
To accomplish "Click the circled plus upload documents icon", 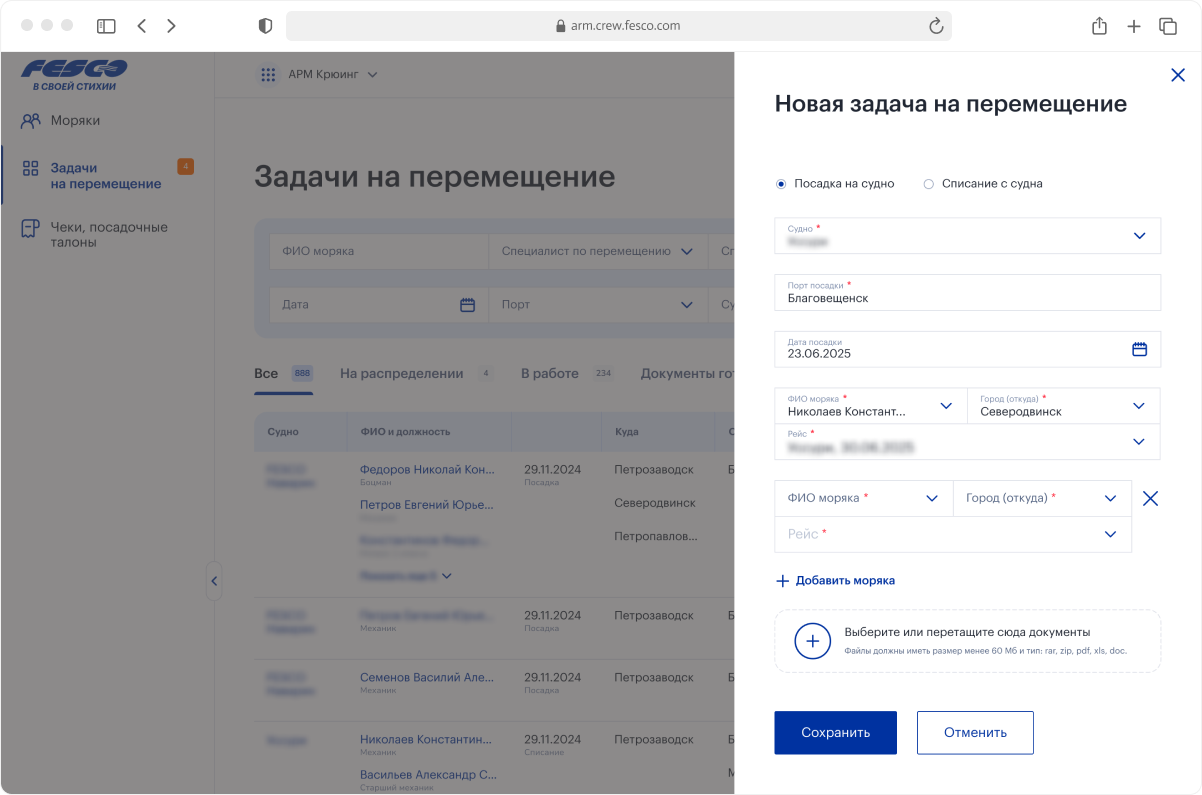I will (812, 641).
